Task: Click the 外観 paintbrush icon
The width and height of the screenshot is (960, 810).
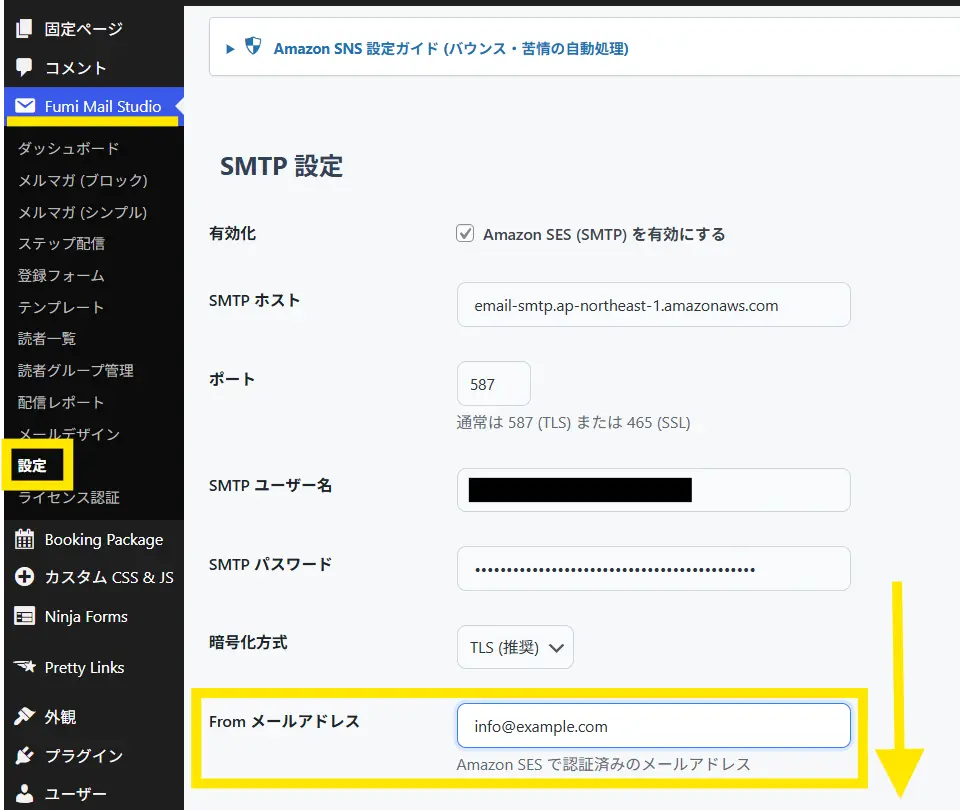Action: pos(25,717)
